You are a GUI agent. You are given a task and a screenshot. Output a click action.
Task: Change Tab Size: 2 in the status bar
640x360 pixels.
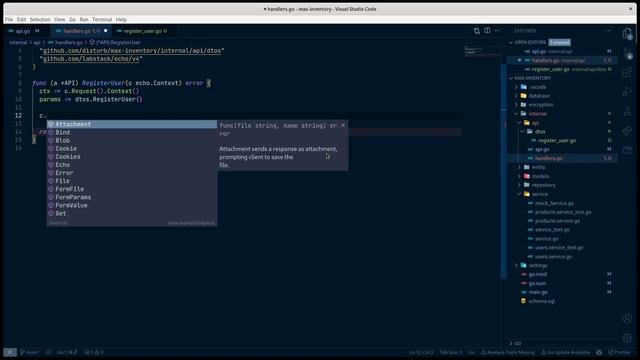pos(451,352)
